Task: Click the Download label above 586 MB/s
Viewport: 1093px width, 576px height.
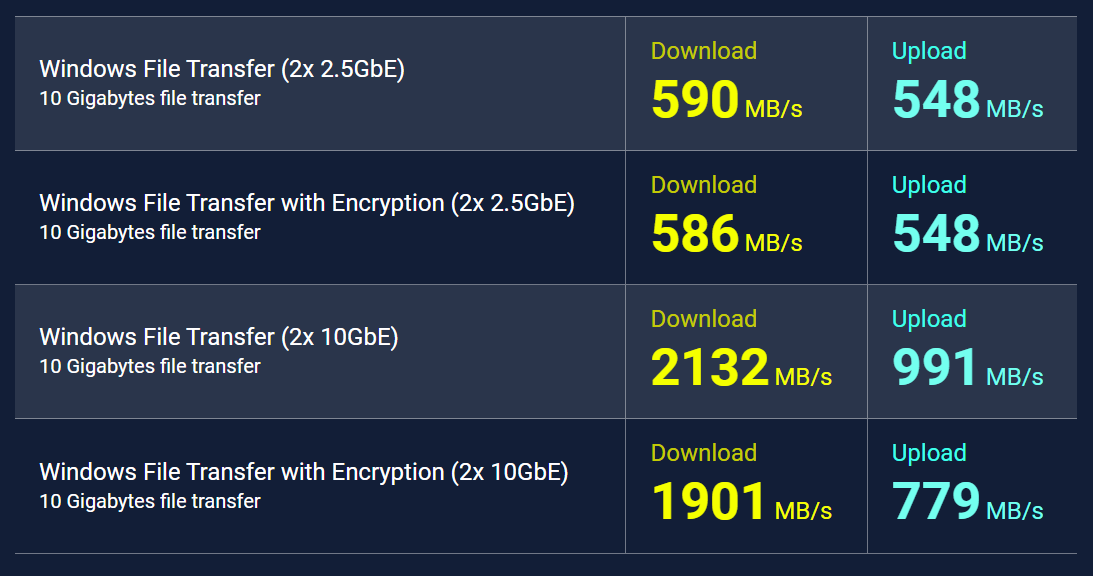Action: click(703, 185)
